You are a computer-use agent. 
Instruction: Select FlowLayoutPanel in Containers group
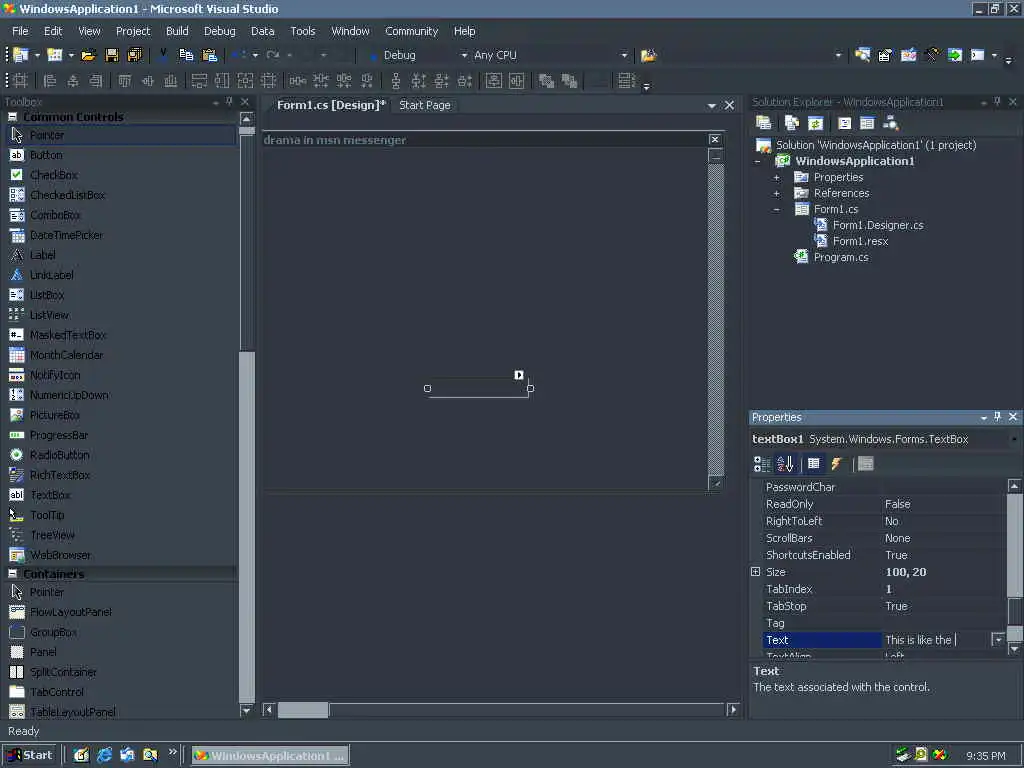tap(71, 612)
